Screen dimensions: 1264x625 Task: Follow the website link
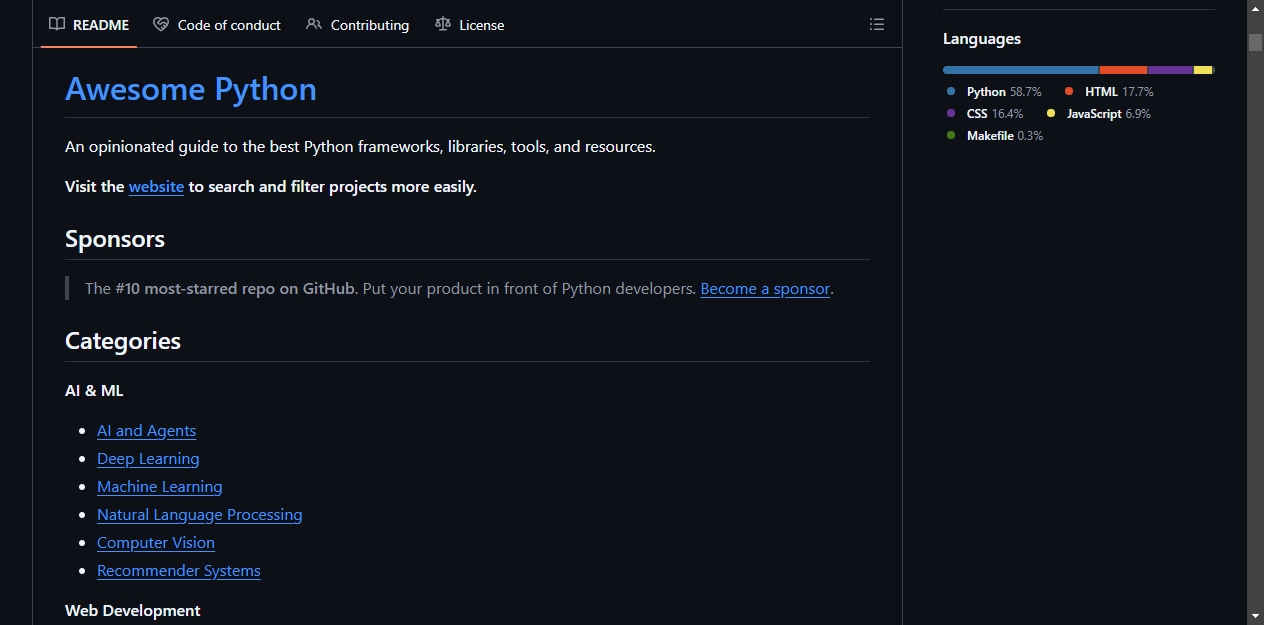coord(156,187)
